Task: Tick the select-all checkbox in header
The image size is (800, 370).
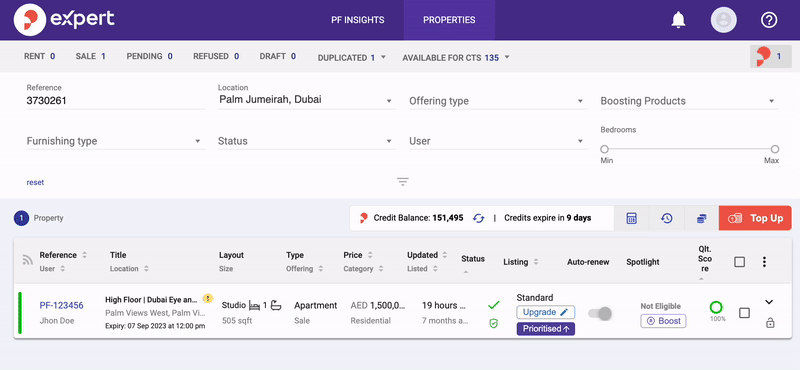Action: [739, 262]
